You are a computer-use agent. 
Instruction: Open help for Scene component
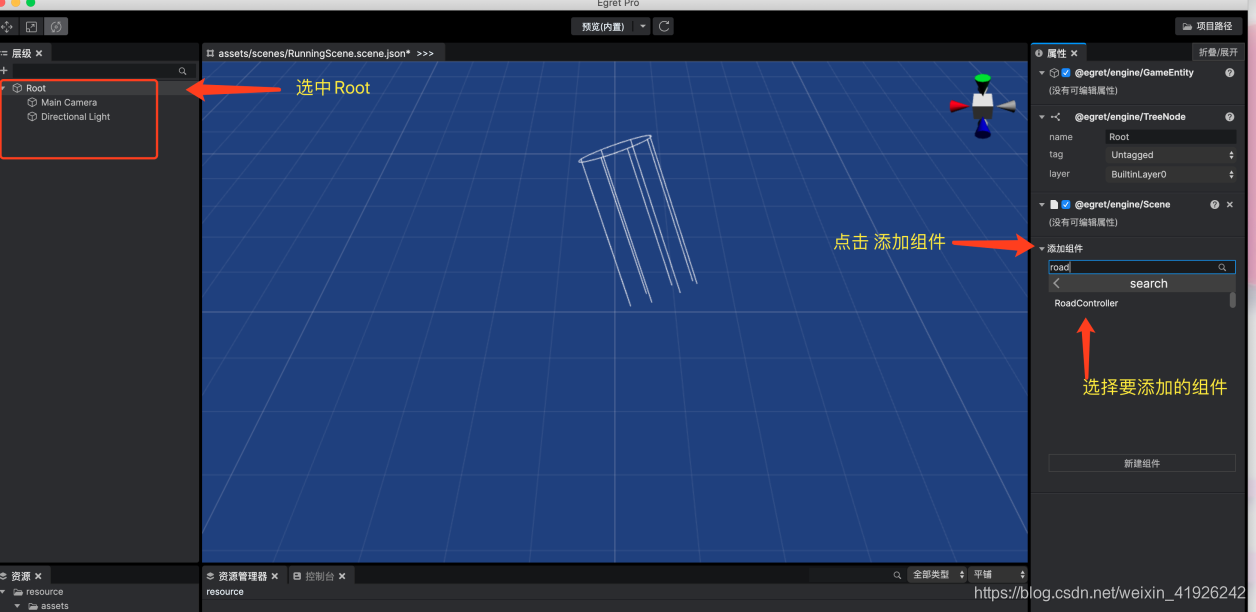pyautogui.click(x=1215, y=204)
